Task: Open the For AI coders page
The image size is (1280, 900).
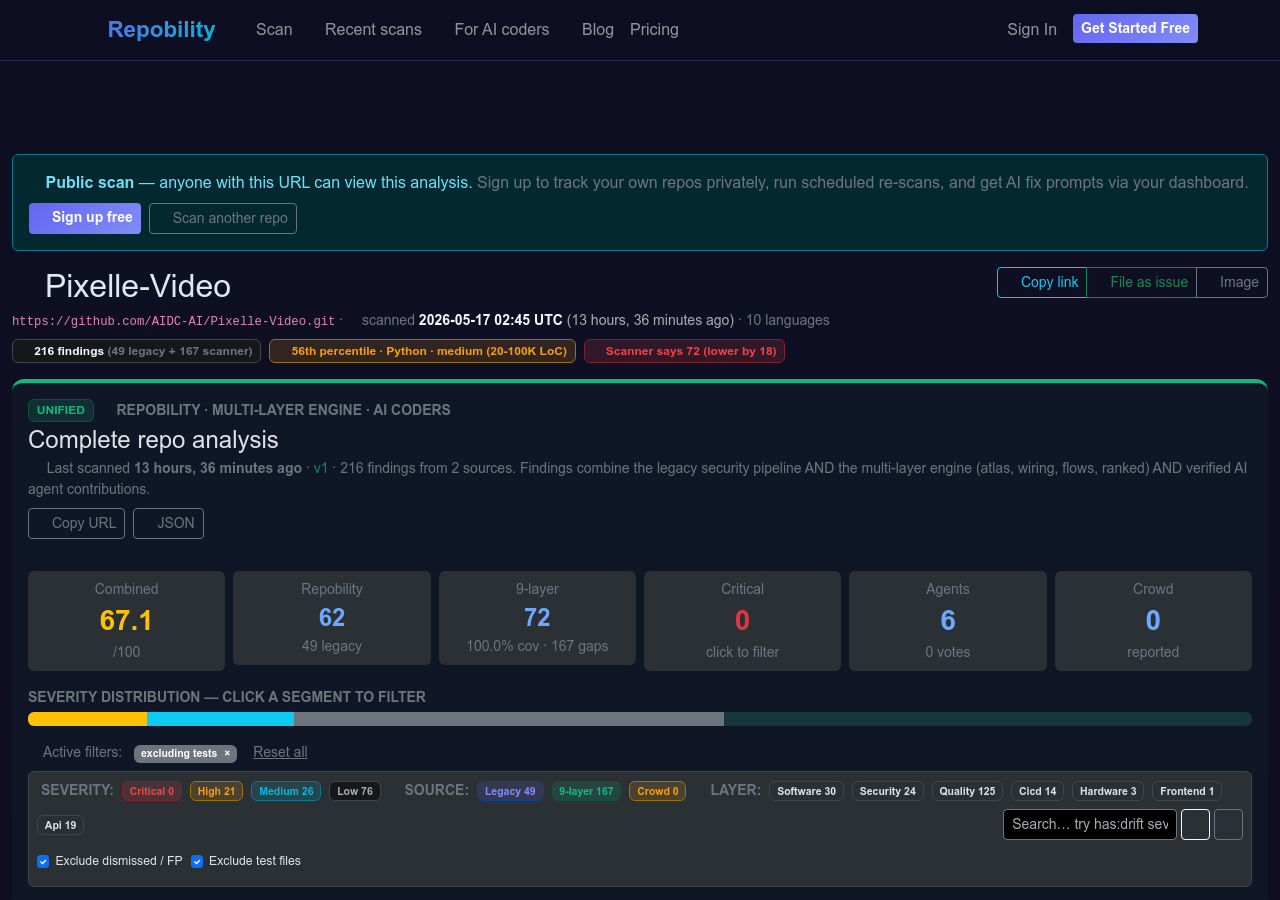Action: (502, 29)
